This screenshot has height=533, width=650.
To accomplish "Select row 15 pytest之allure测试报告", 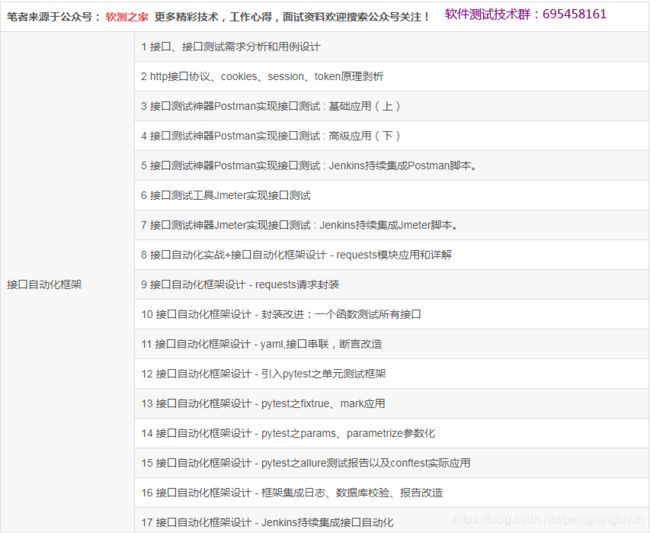I will pyautogui.click(x=392, y=463).
